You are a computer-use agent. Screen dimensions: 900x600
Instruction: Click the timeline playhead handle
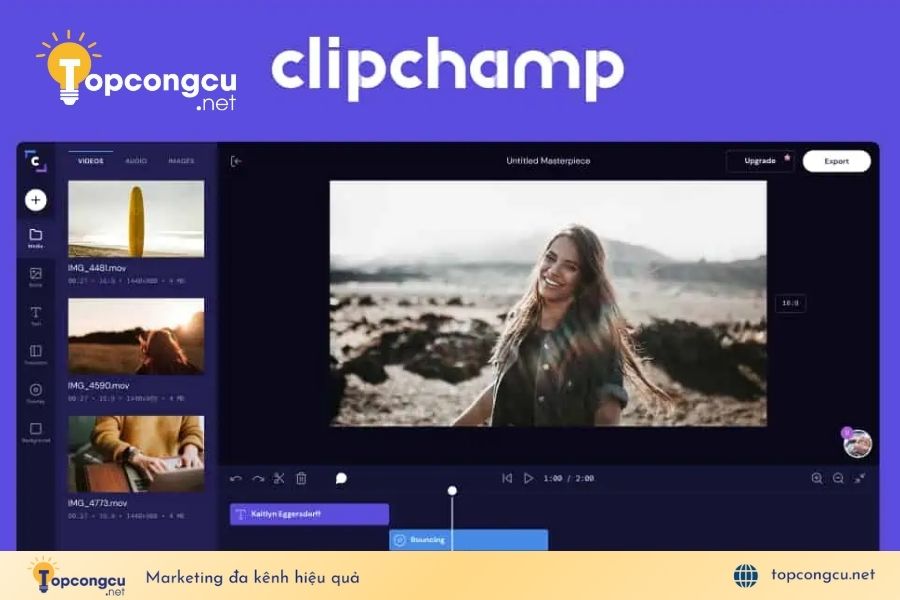[x=452, y=490]
